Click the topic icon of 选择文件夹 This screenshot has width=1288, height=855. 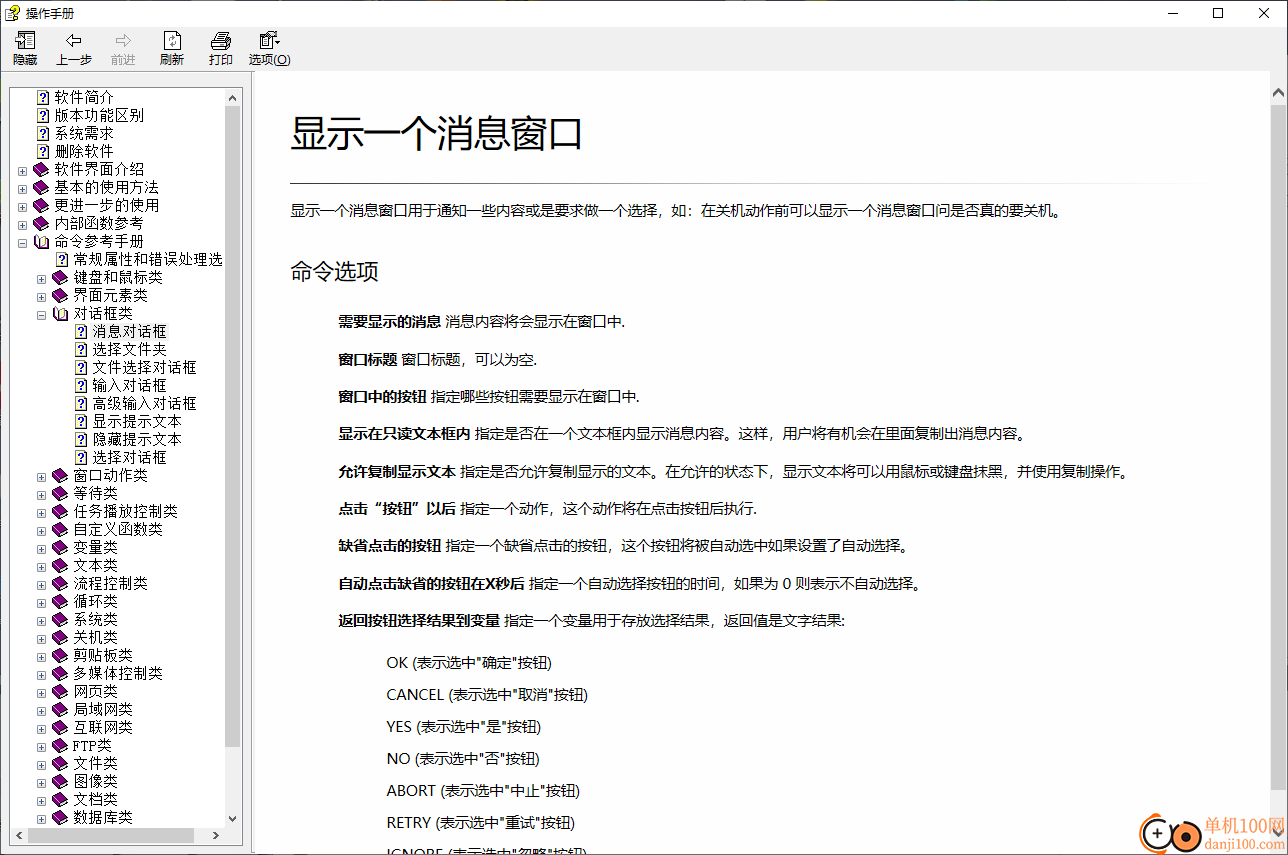(x=81, y=349)
